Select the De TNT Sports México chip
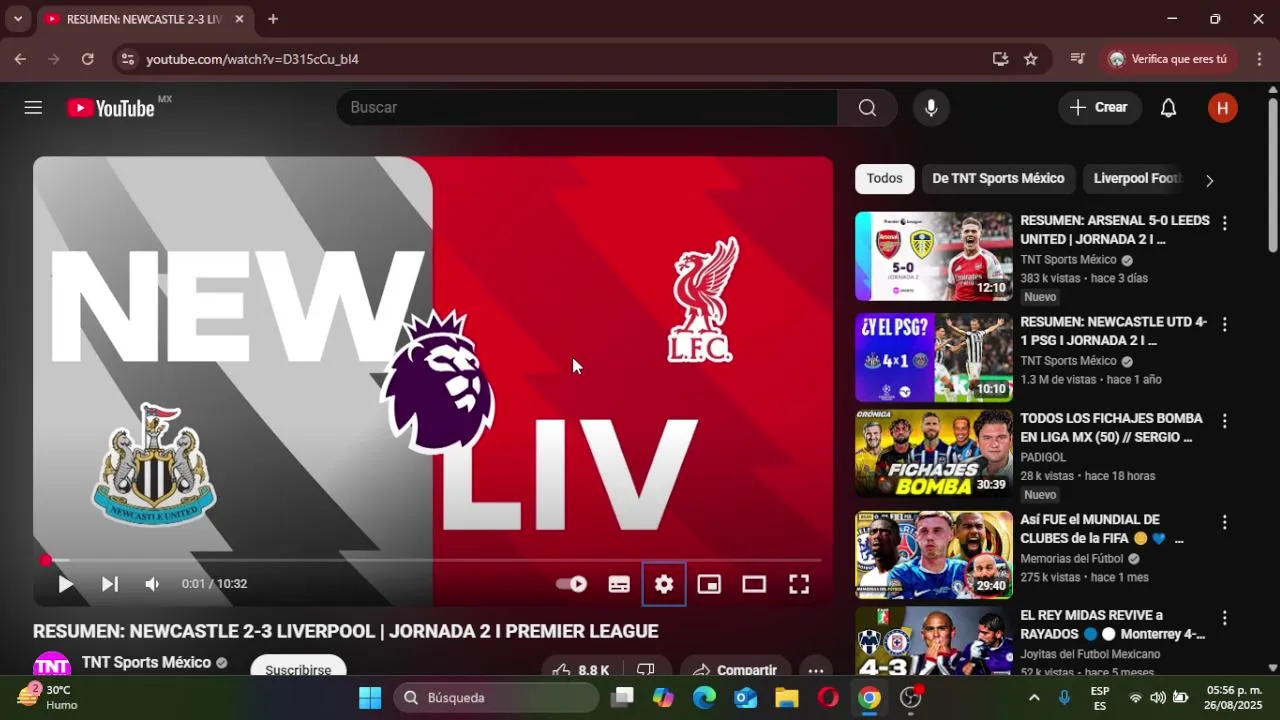1280x720 pixels. point(998,179)
